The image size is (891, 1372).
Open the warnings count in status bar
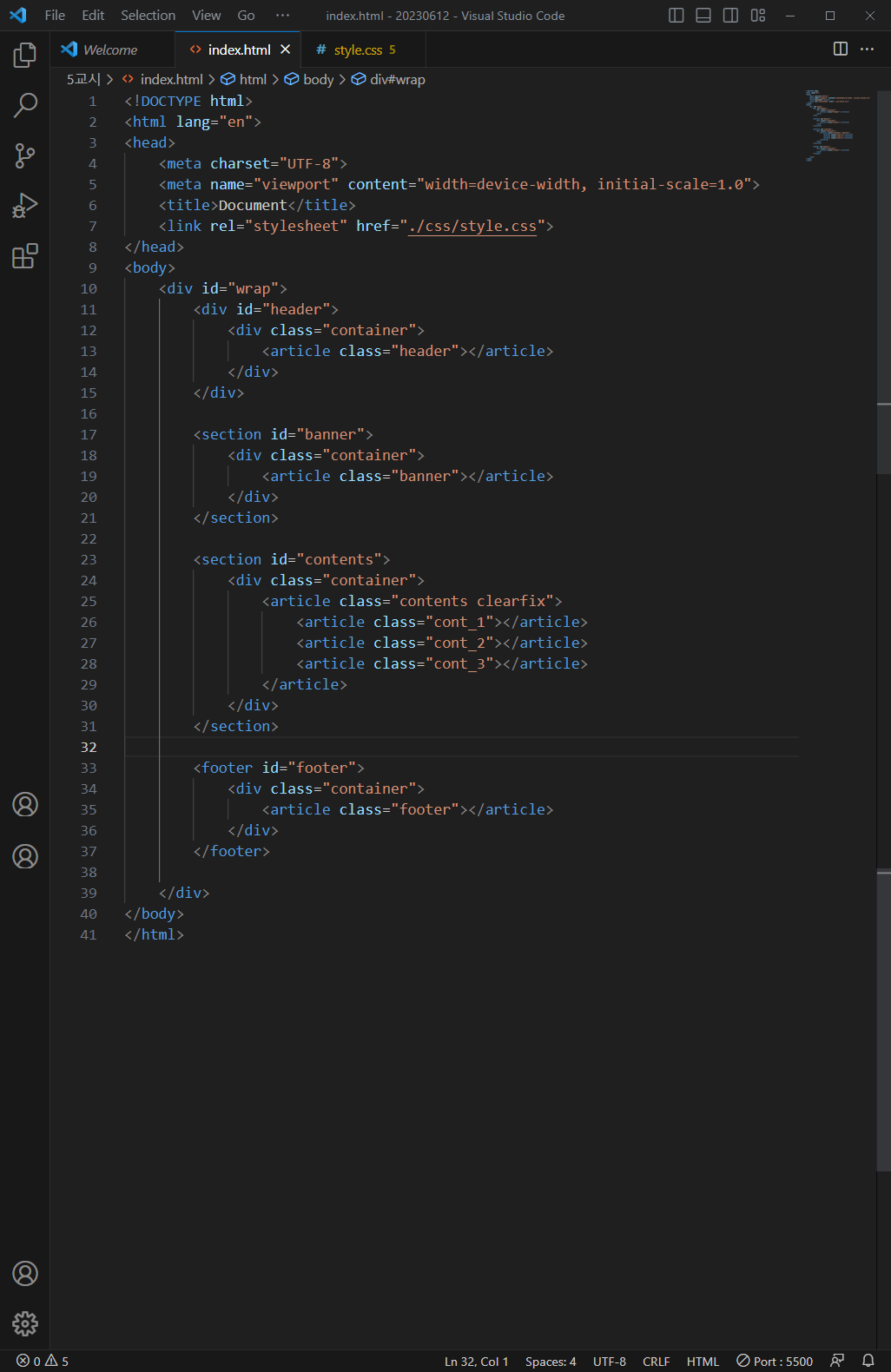[57, 1361]
